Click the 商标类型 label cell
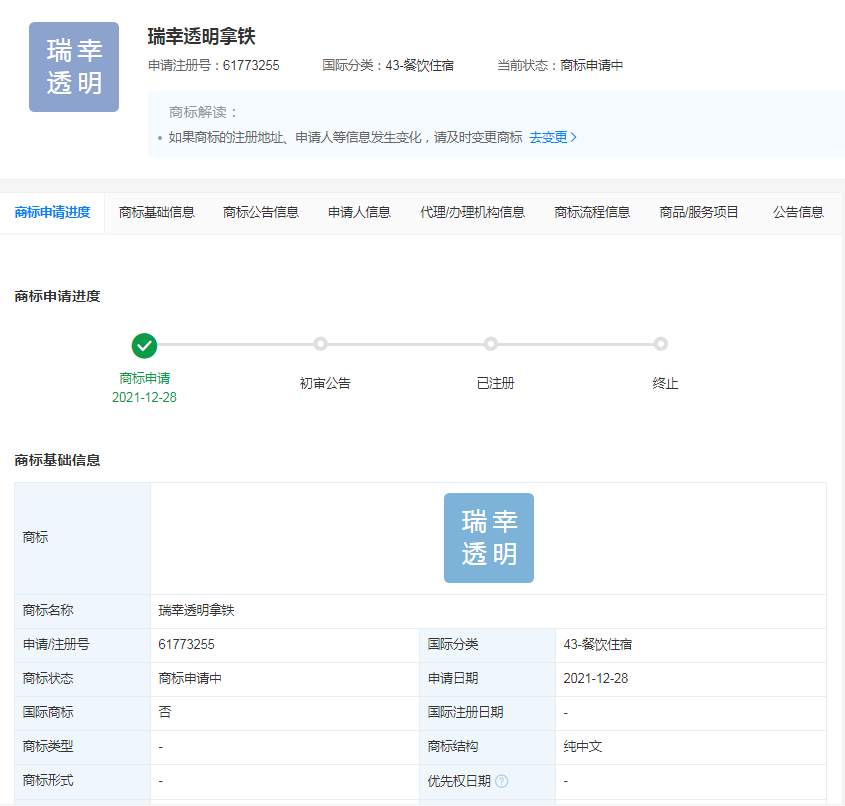845x806 pixels. click(82, 746)
